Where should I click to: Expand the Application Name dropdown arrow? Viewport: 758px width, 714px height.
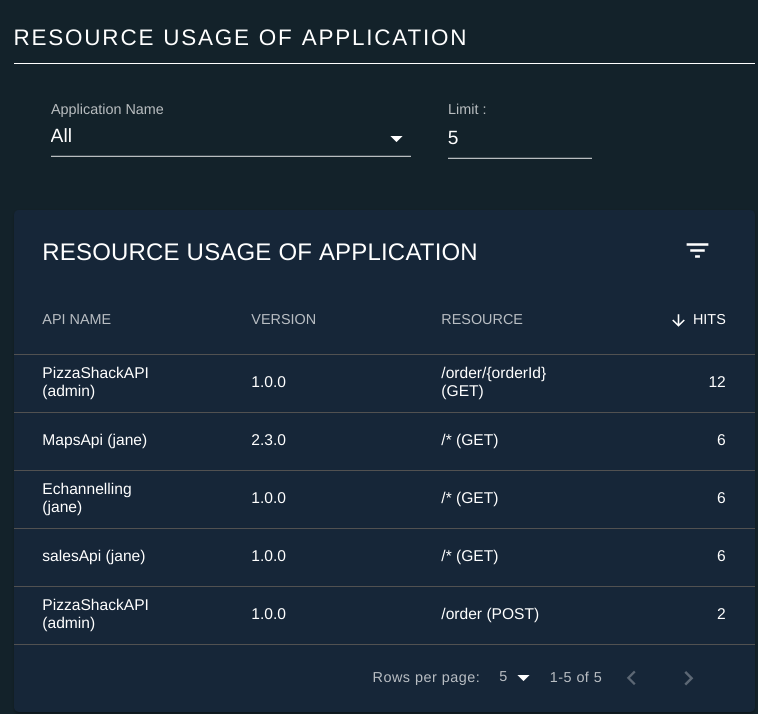(x=396, y=139)
